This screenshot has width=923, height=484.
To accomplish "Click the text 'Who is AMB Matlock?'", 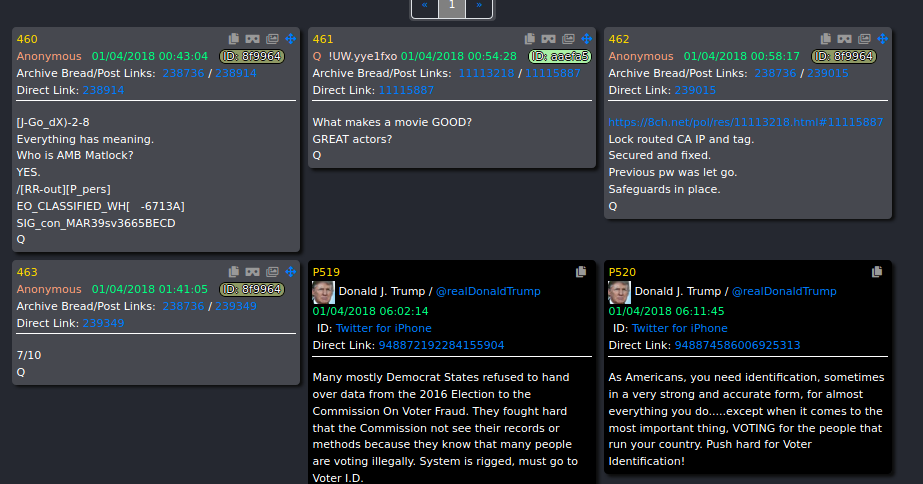I will click(75, 155).
